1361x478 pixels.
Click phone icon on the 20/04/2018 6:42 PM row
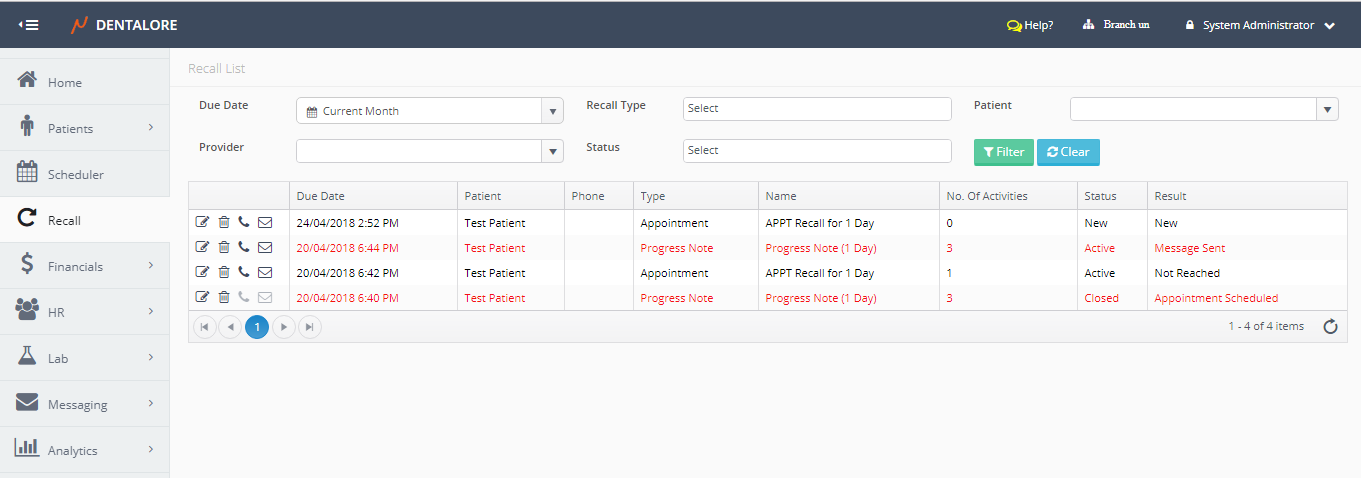[244, 273]
